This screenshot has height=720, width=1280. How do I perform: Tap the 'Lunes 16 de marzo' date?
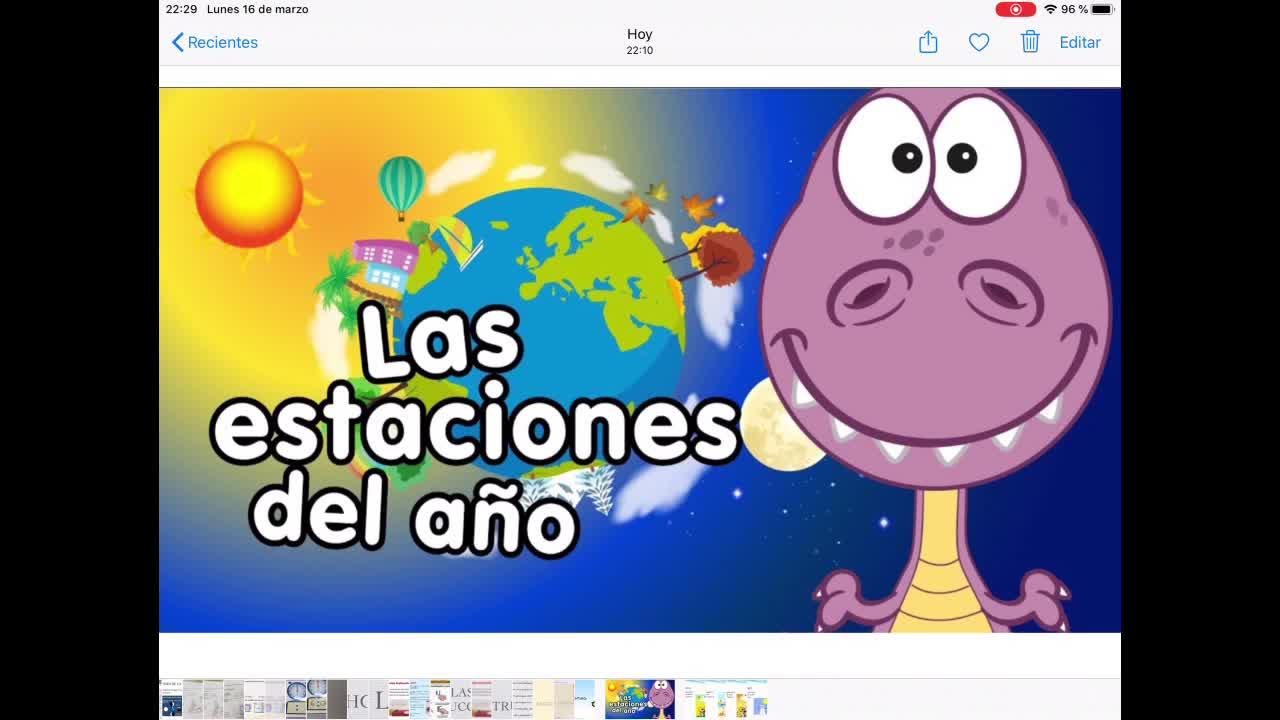257,9
